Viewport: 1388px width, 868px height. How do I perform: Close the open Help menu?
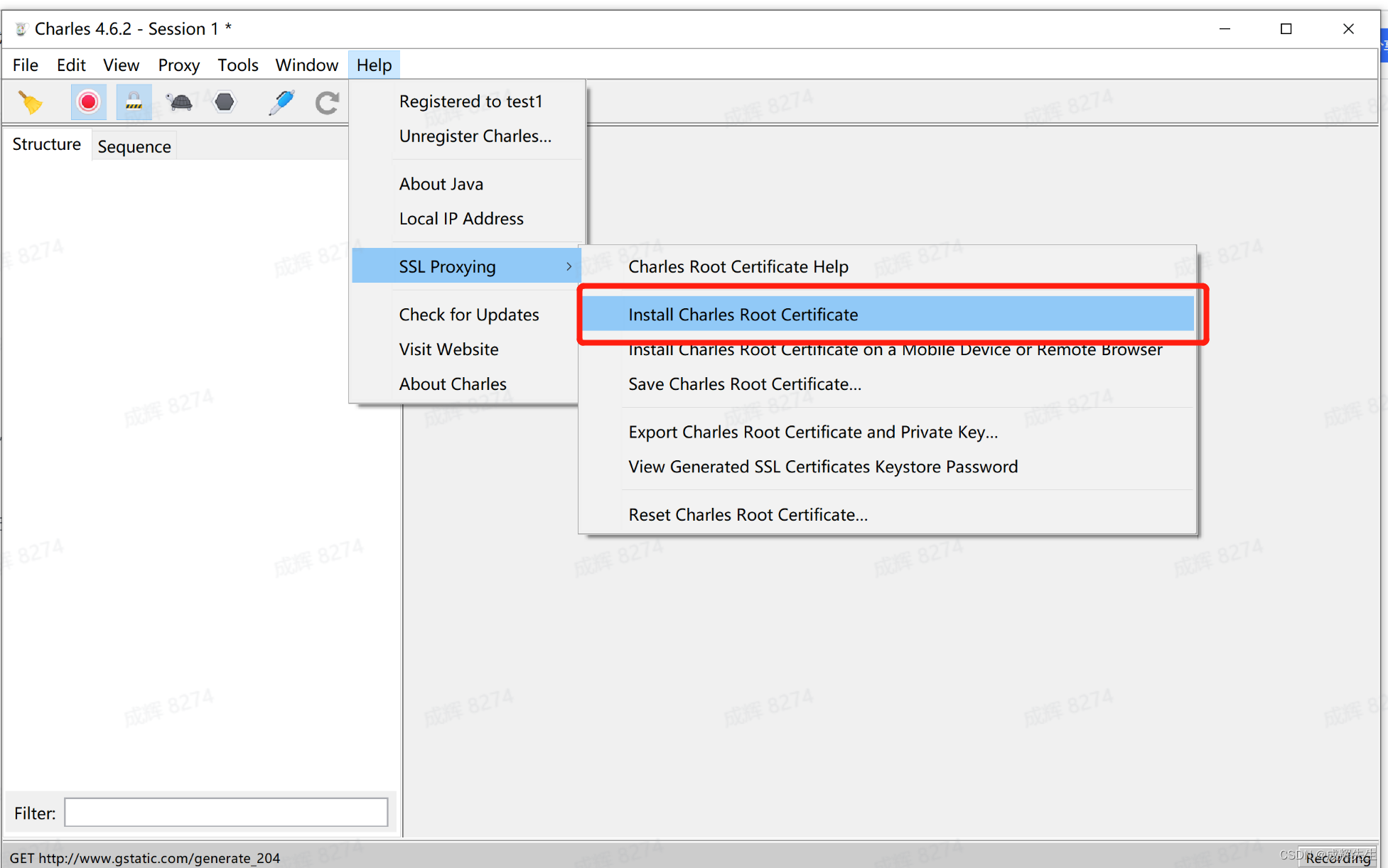pos(374,65)
